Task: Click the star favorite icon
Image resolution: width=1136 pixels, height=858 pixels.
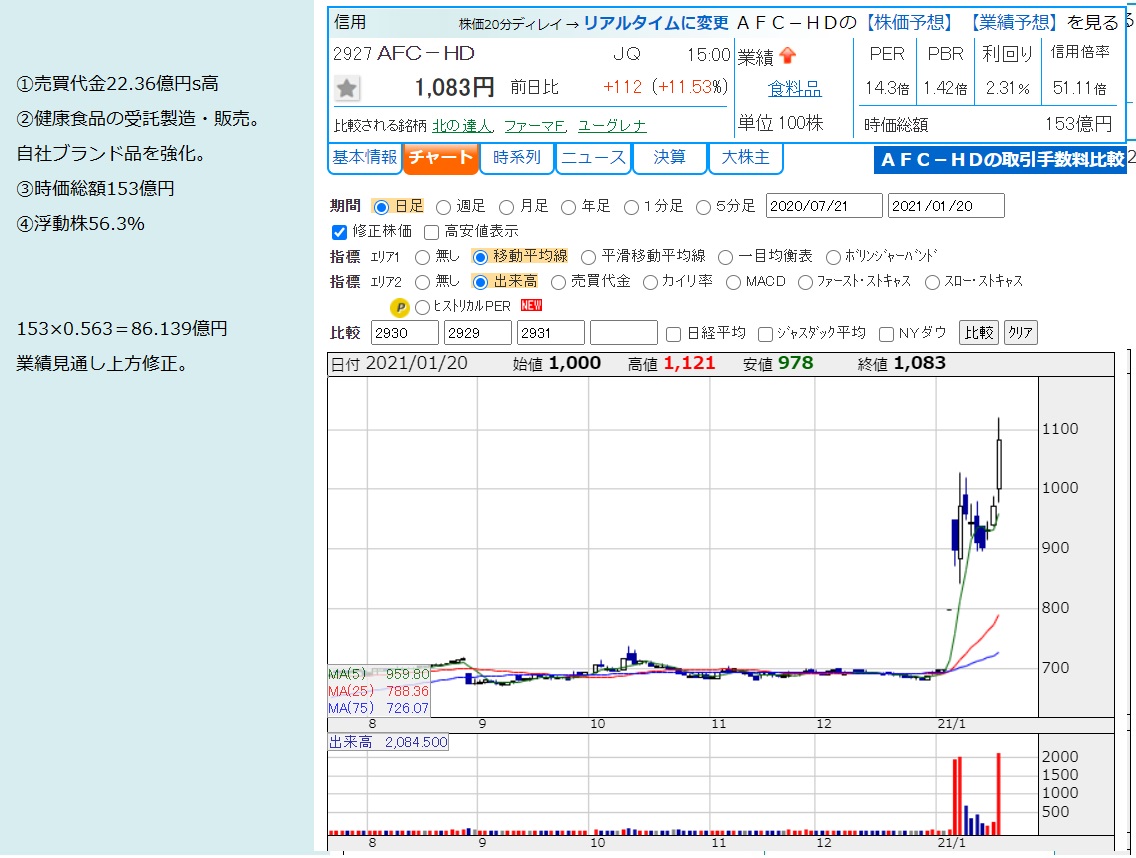Action: click(347, 88)
